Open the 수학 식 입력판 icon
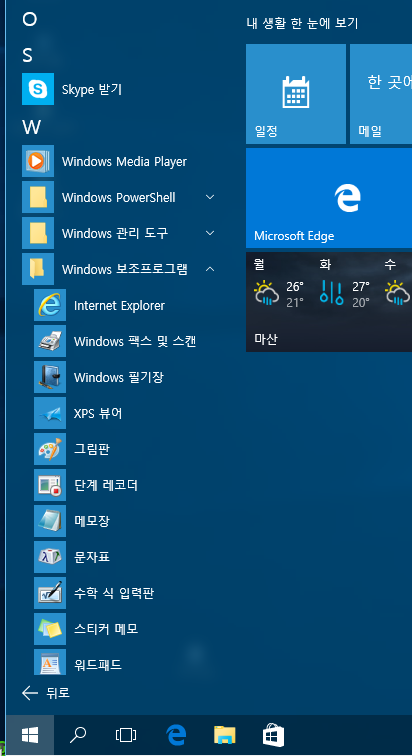The height and width of the screenshot is (756, 412). pos(50,593)
